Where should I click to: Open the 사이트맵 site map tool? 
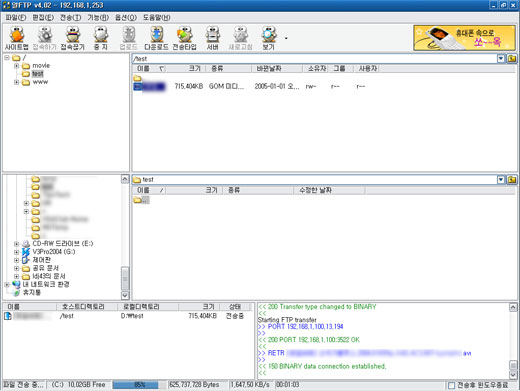[16, 38]
